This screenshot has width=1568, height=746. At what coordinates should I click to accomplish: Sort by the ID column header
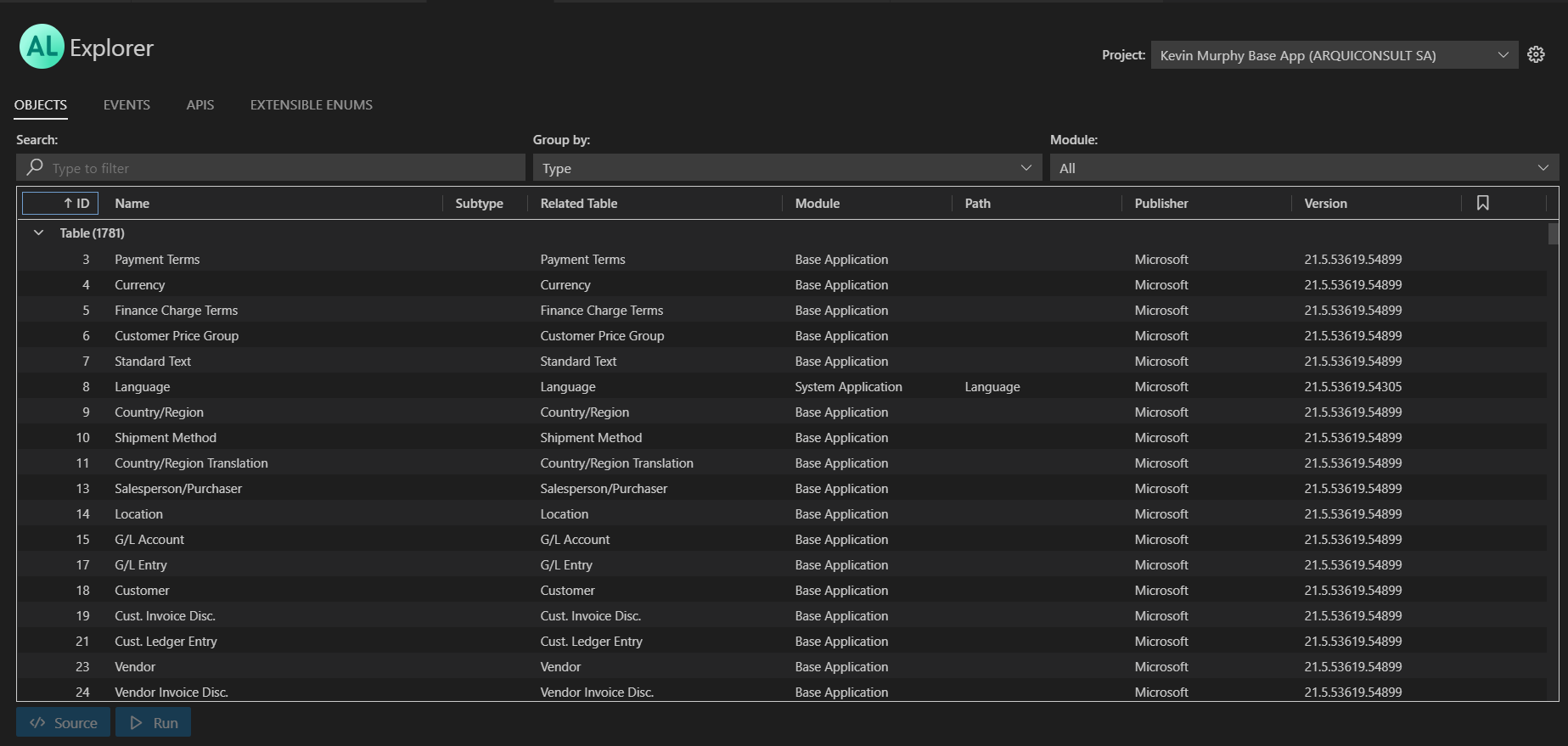tap(61, 203)
